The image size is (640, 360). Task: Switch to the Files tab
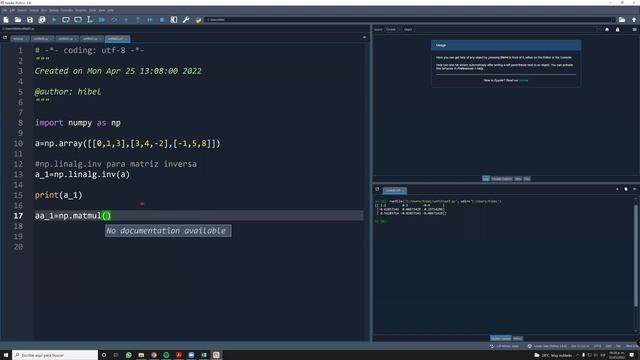527,179
